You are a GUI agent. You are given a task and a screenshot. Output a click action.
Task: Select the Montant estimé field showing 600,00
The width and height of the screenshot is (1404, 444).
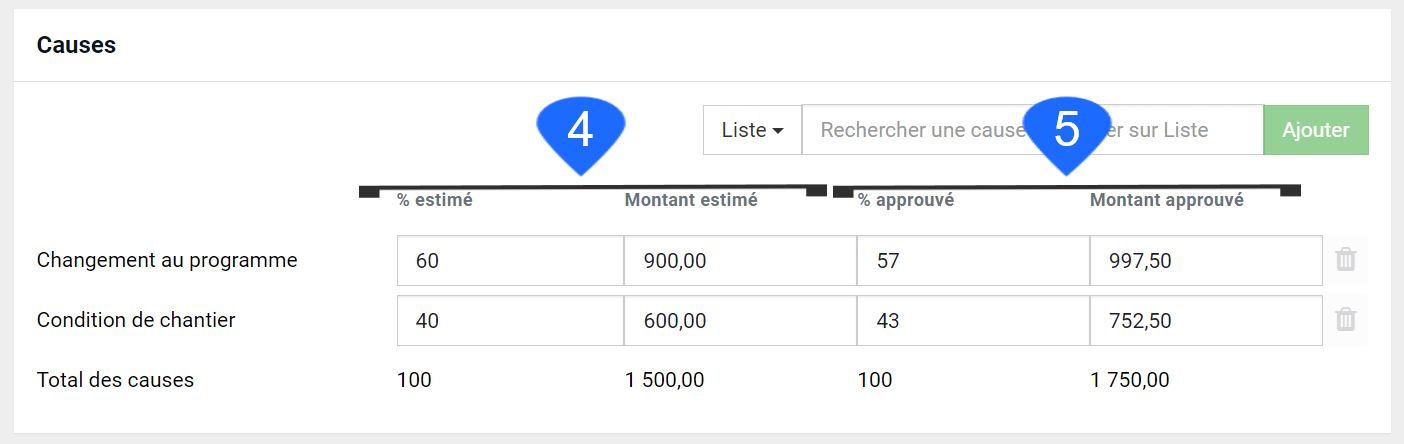click(740, 321)
